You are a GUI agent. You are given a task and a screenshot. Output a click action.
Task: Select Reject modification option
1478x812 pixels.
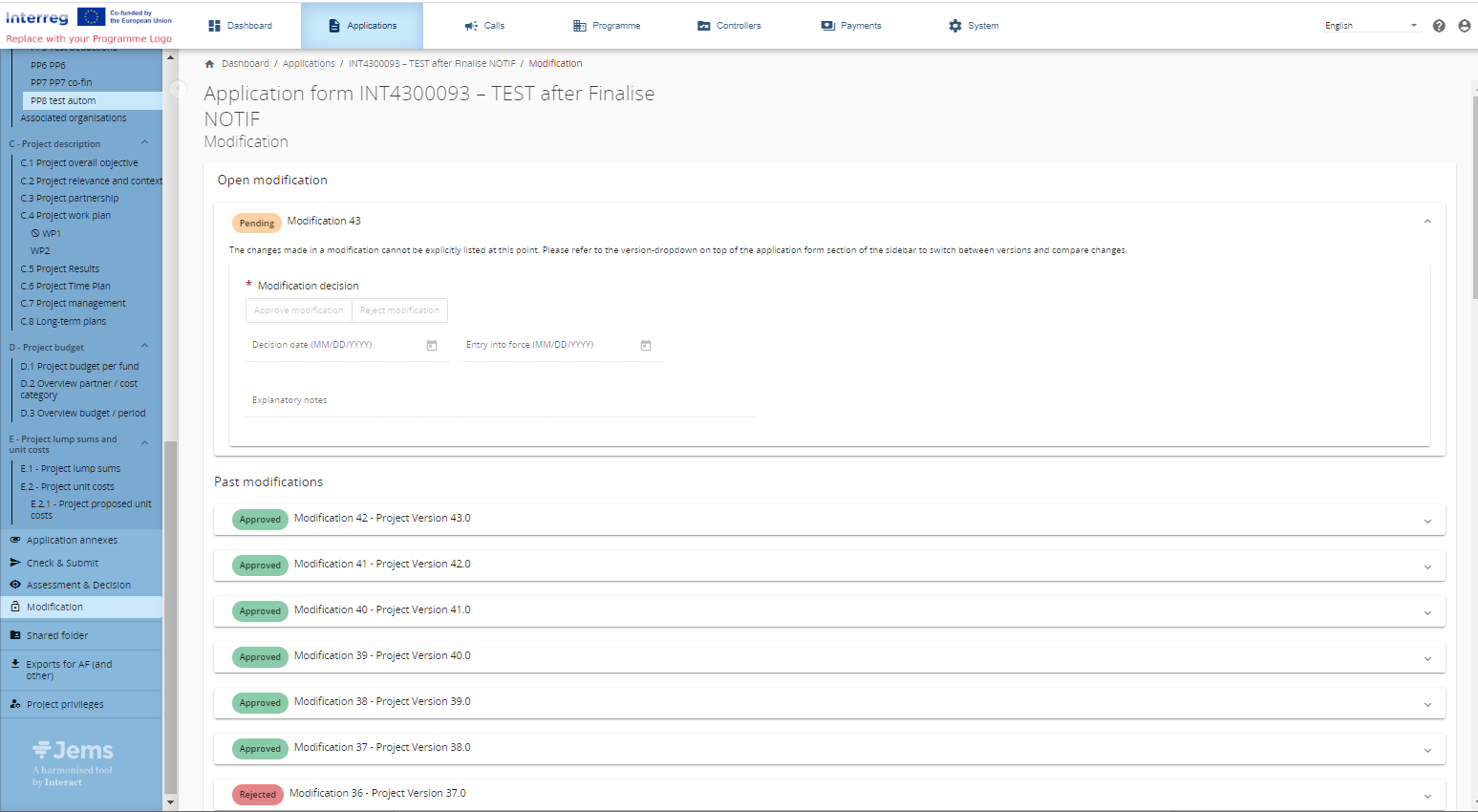point(399,310)
